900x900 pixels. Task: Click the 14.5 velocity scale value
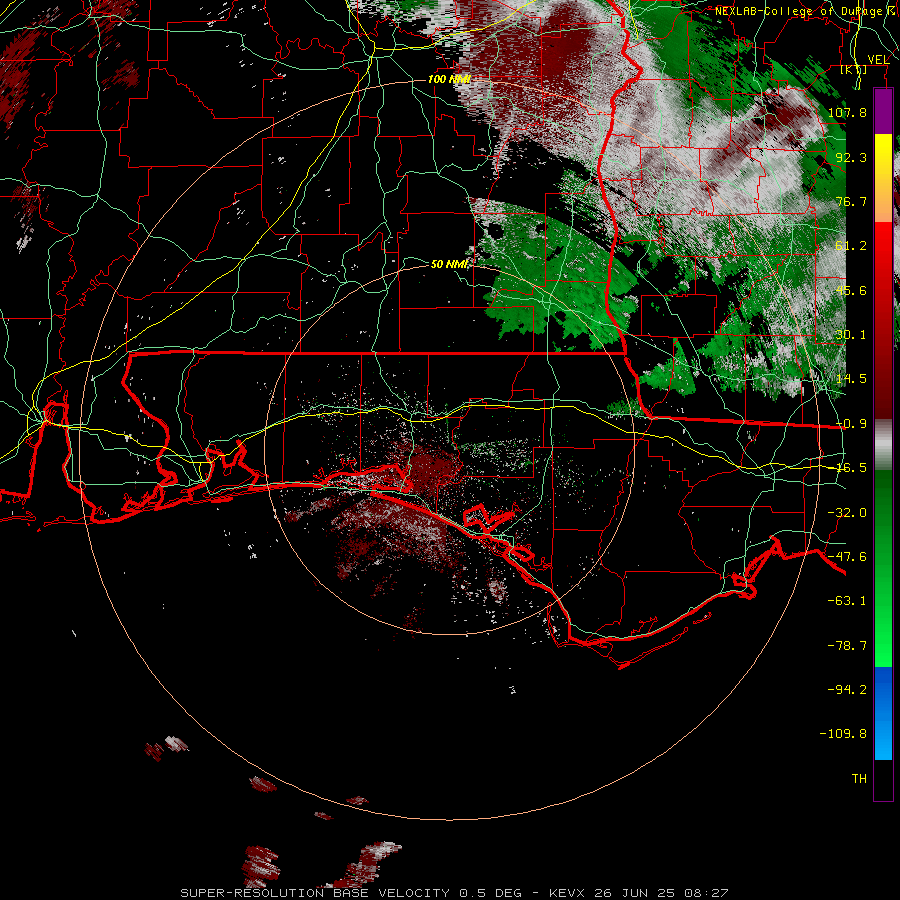click(851, 379)
